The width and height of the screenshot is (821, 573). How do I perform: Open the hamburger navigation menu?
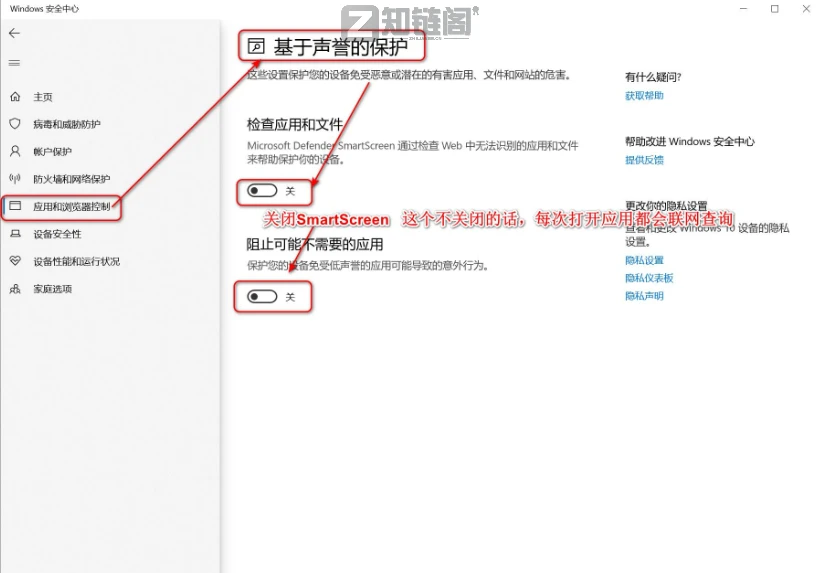(14, 63)
